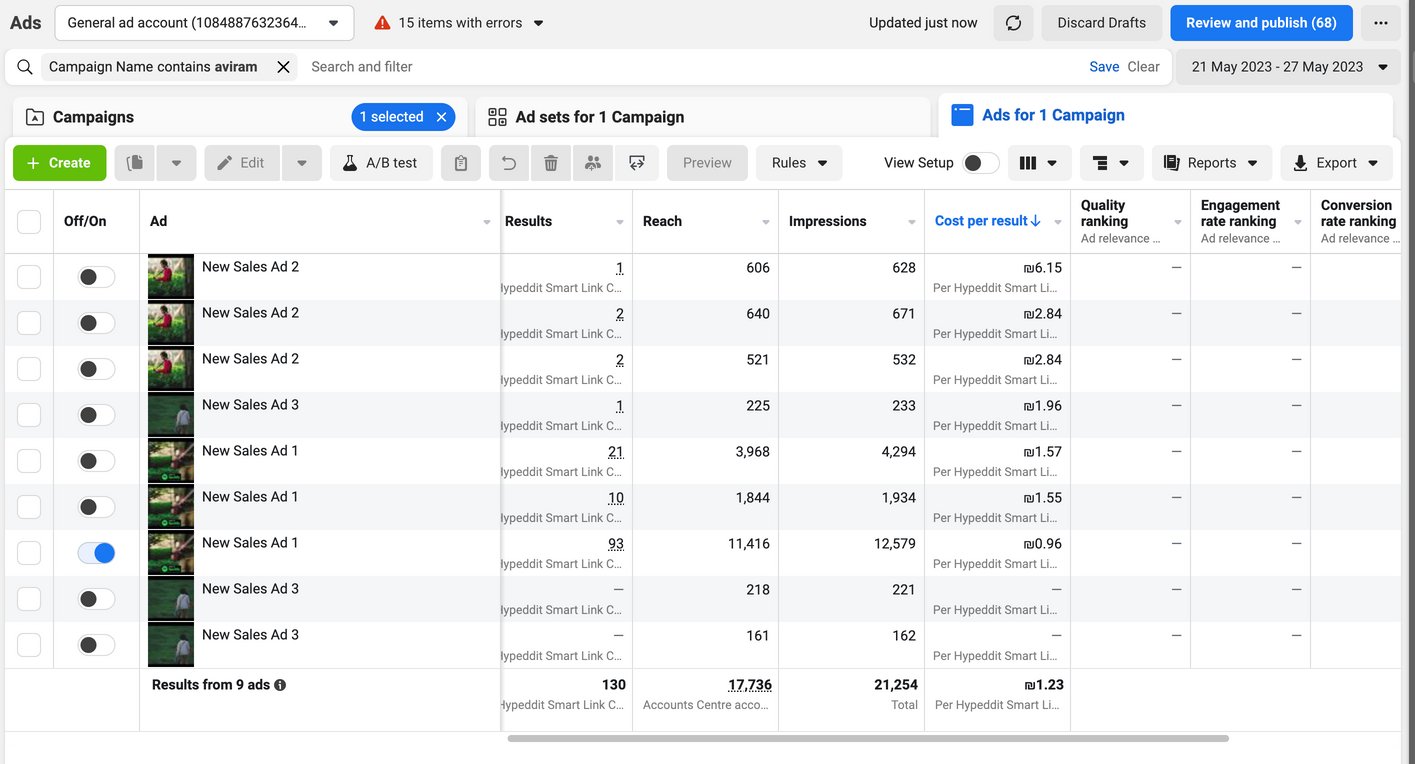Image resolution: width=1415 pixels, height=764 pixels.
Task: Click the 17,736 total reach value
Action: (x=750, y=685)
